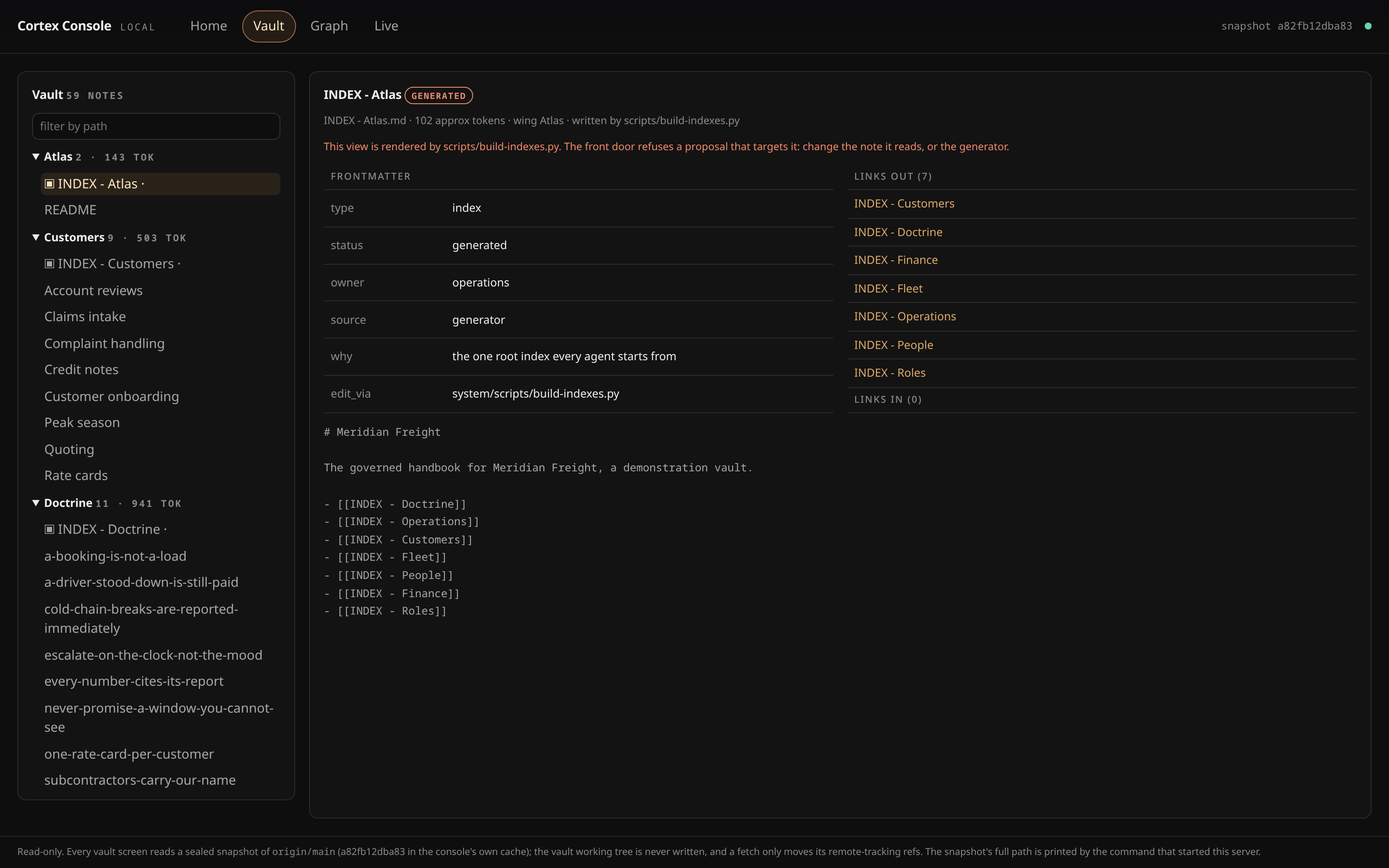1389x868 pixels.
Task: Click the green snapshot status dot
Action: (x=1368, y=26)
